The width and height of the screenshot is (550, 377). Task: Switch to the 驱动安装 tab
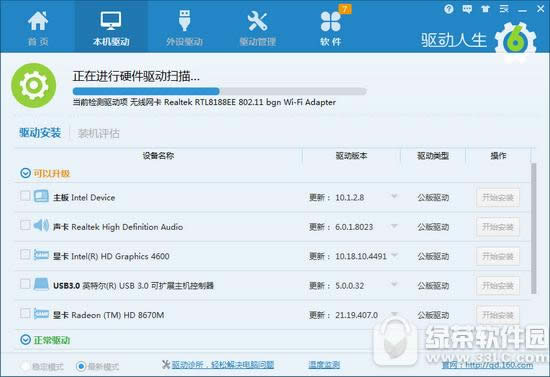[40, 133]
